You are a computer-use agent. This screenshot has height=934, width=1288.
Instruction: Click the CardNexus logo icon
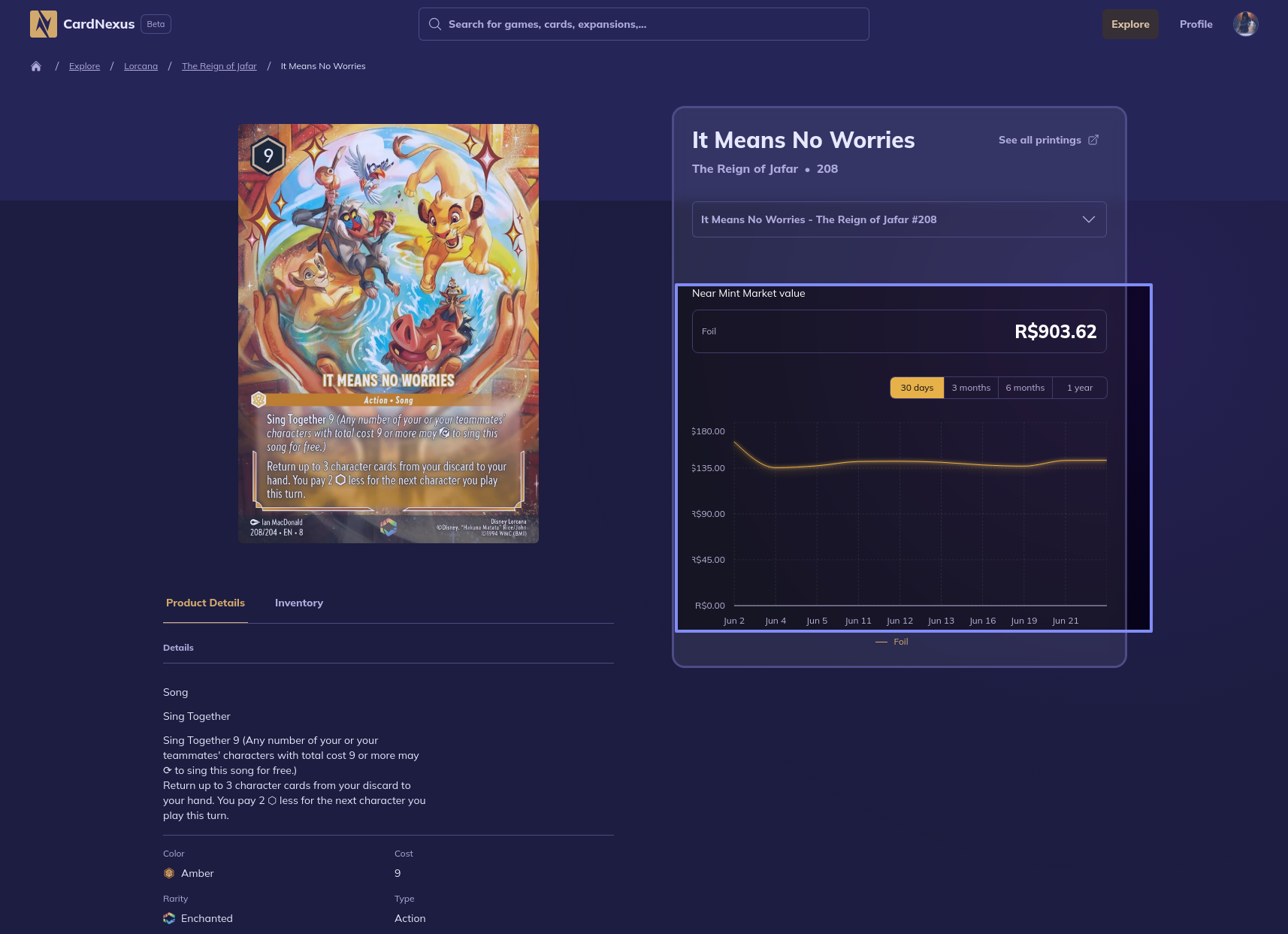[x=44, y=24]
